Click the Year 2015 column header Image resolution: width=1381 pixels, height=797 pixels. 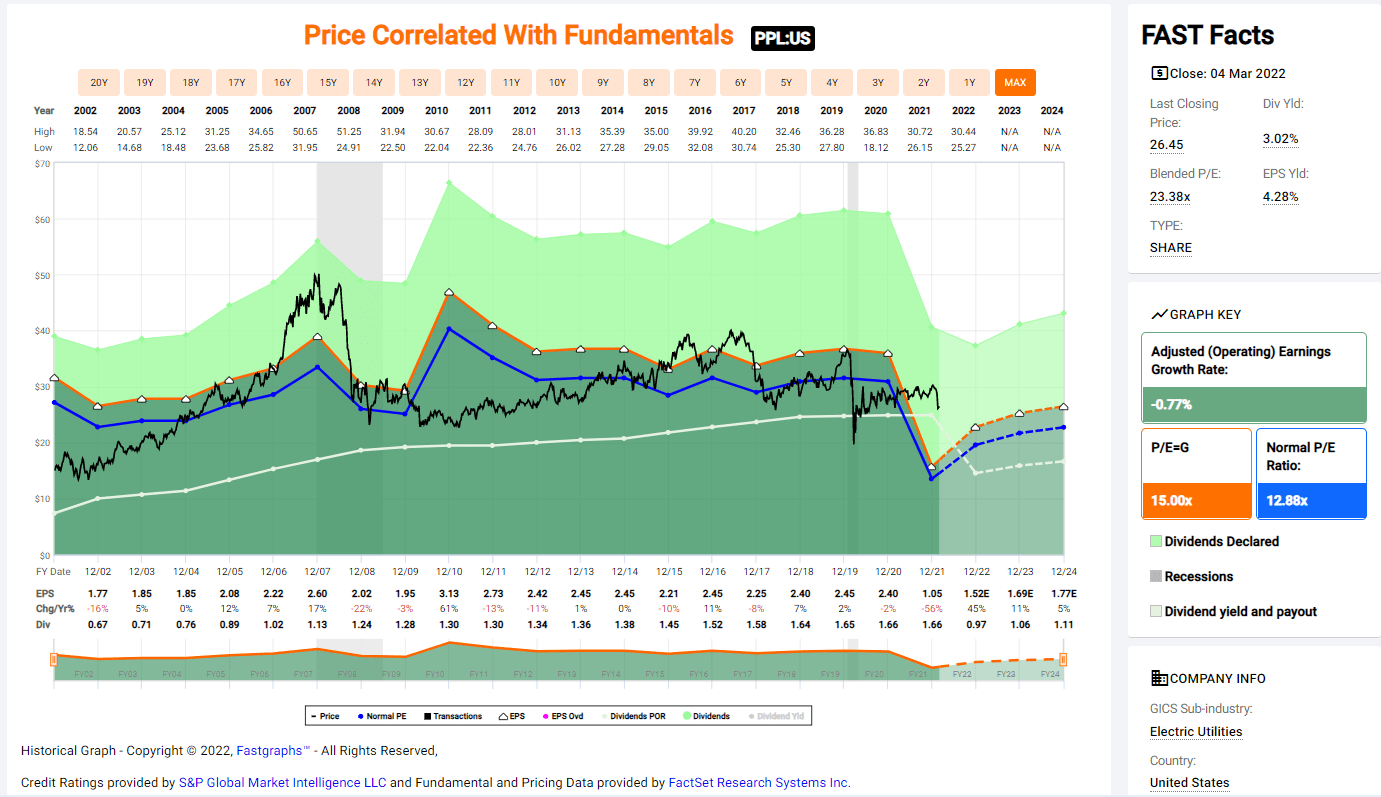coord(656,111)
